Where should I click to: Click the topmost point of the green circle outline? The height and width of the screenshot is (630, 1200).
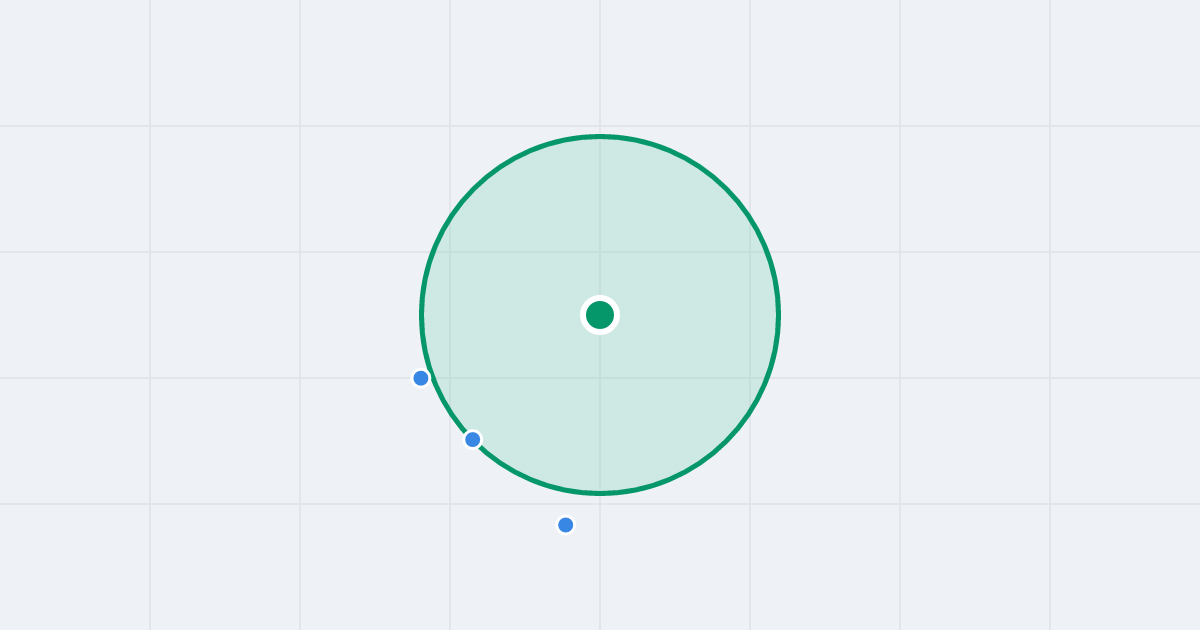click(600, 136)
